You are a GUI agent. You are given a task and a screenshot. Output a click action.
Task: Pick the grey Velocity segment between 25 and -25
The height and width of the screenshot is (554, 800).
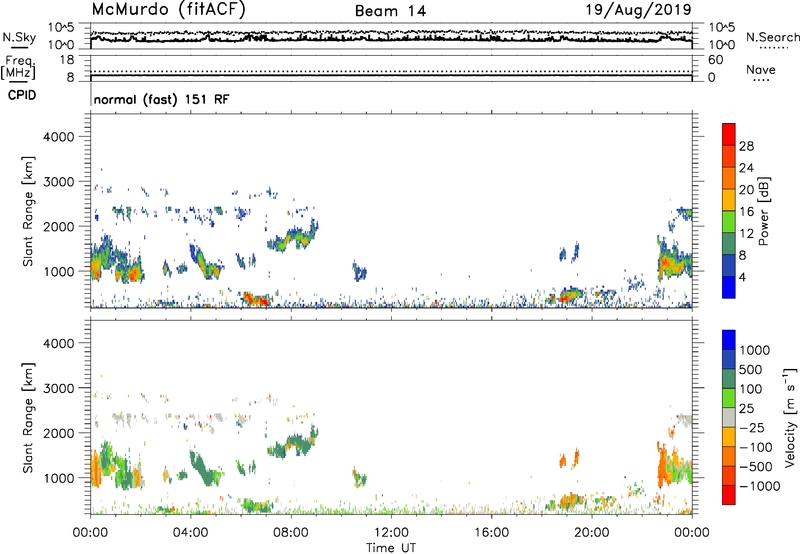(x=729, y=417)
